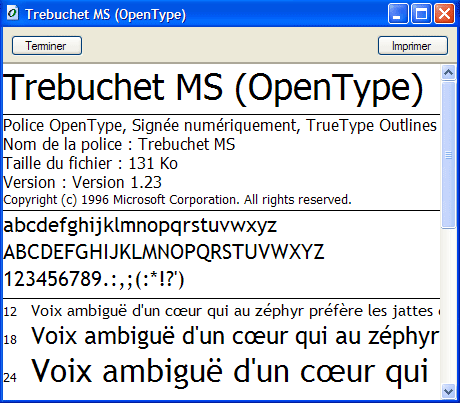Click the scroll down arrow
The height and width of the screenshot is (403, 460).
(449, 391)
